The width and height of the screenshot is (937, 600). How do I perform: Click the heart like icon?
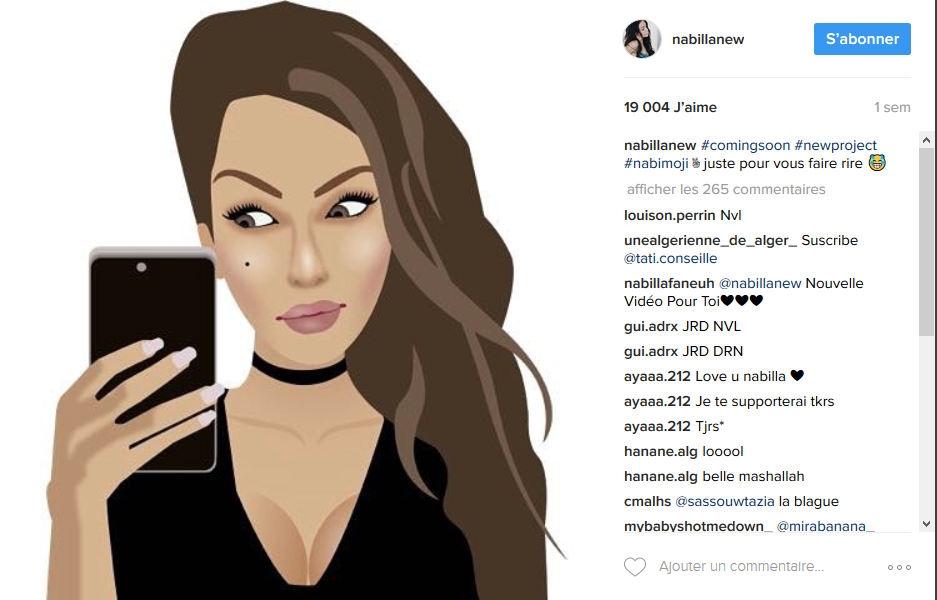coord(635,567)
